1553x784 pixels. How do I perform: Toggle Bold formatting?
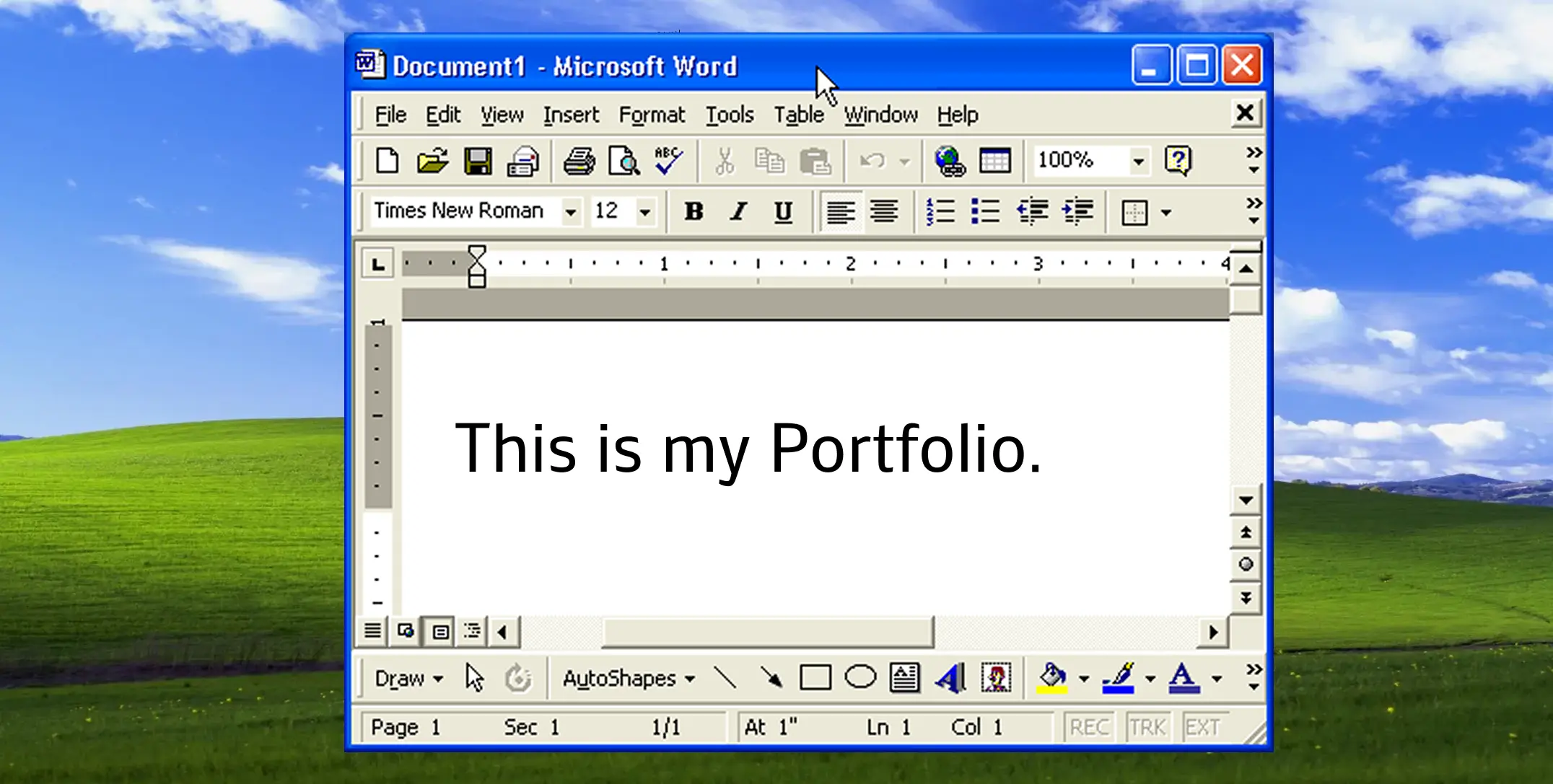pos(694,211)
